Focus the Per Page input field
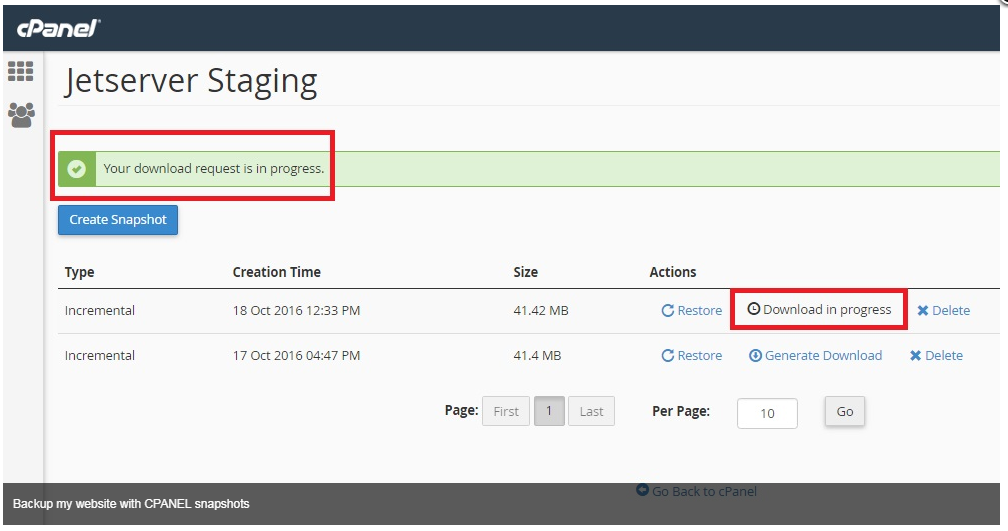The height and width of the screenshot is (531, 1008). click(767, 413)
